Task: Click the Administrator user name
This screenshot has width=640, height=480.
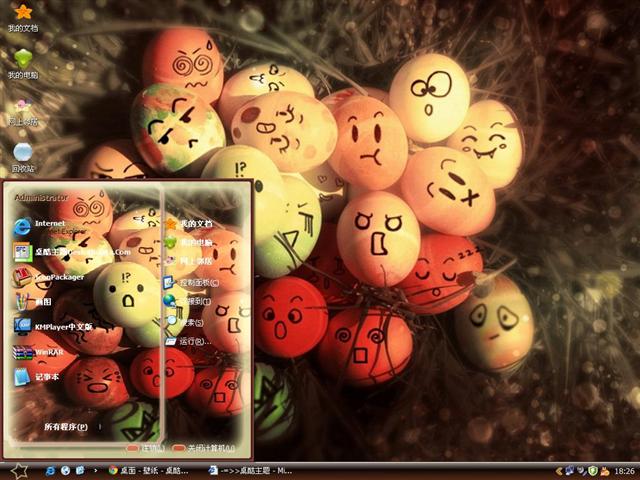Action: (41, 198)
